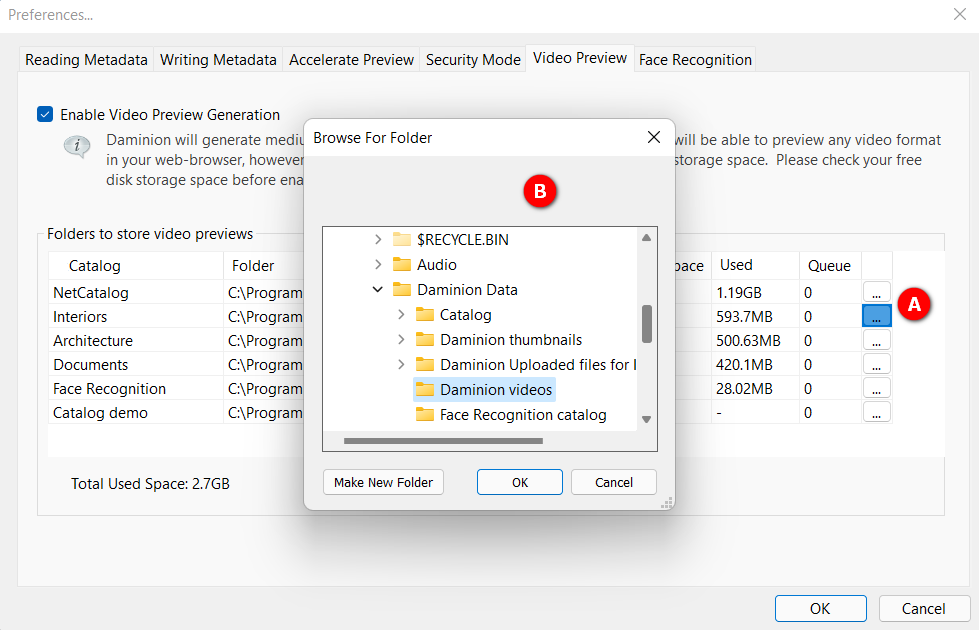Image resolution: width=979 pixels, height=630 pixels.
Task: Open the Security Mode tab
Action: [473, 60]
